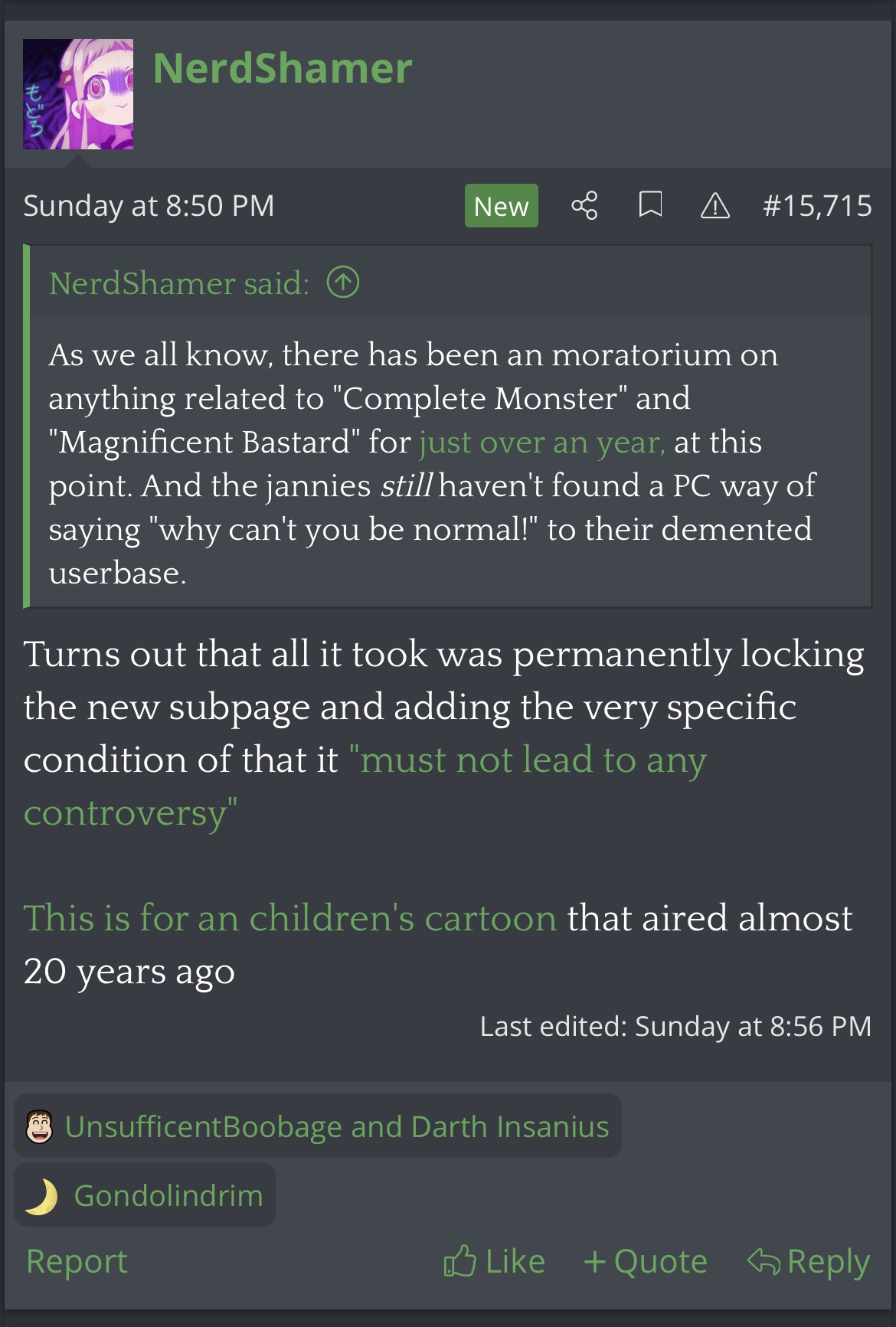
Task: Add post to multi-quote with +Quote
Action: (645, 1262)
